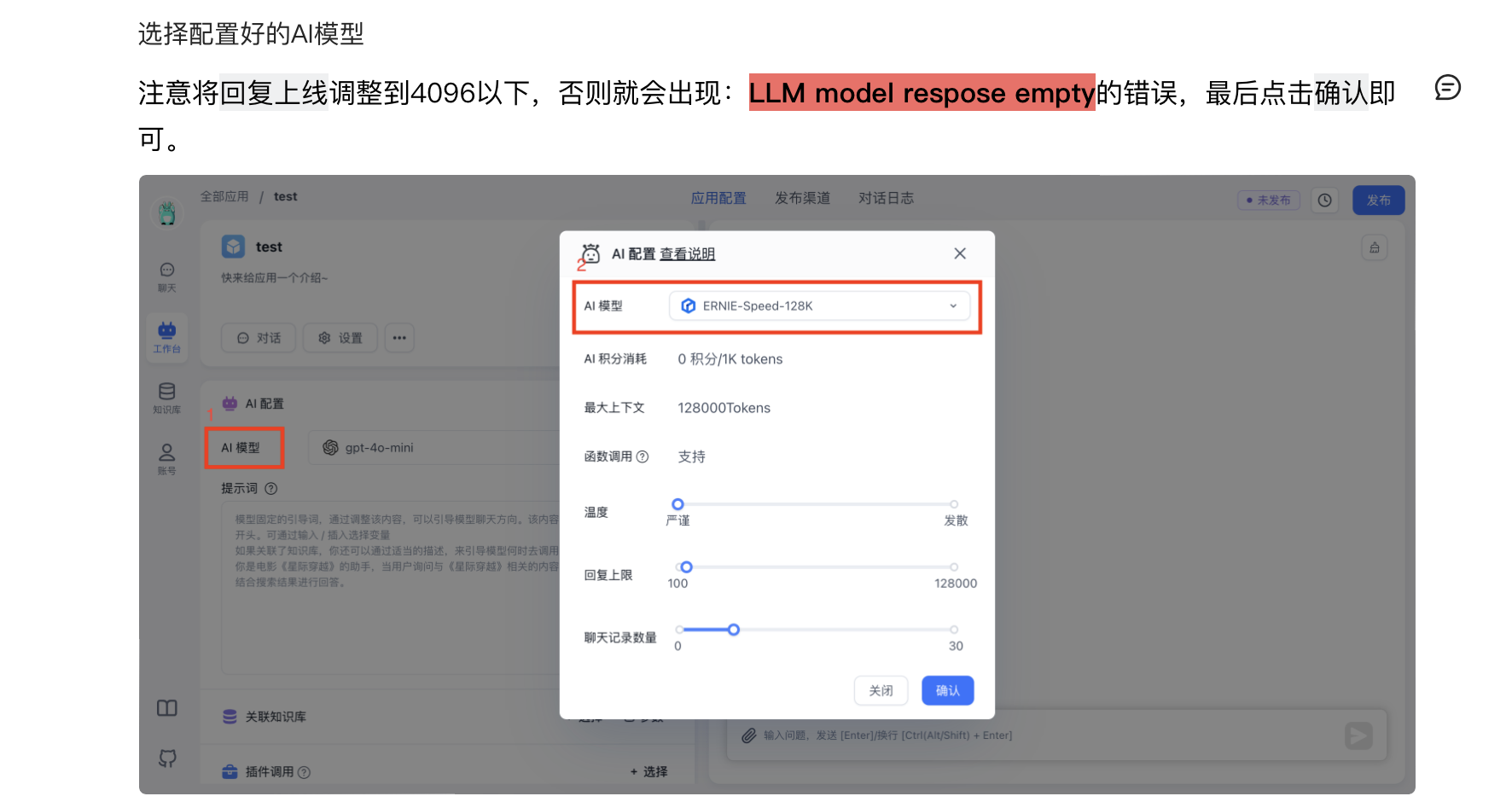Open the documentation book icon in sidebar
Image resolution: width=1512 pixels, height=802 pixels.
[x=167, y=708]
